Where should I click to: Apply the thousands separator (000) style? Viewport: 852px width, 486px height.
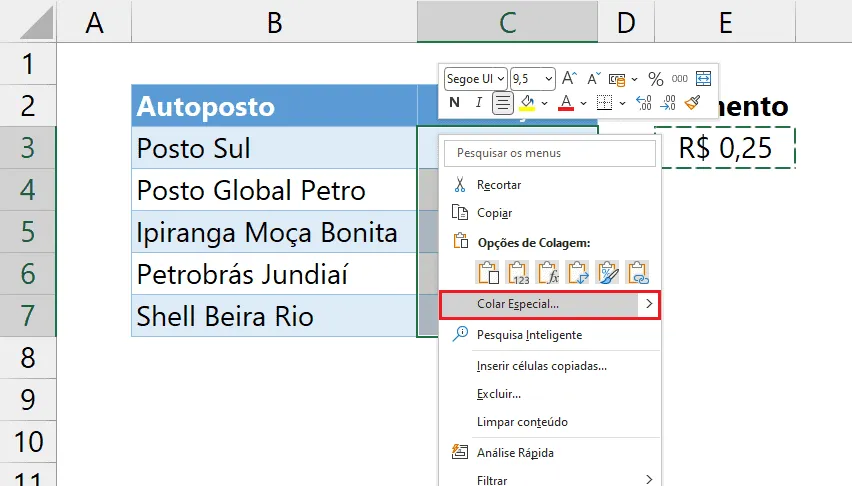coord(679,79)
